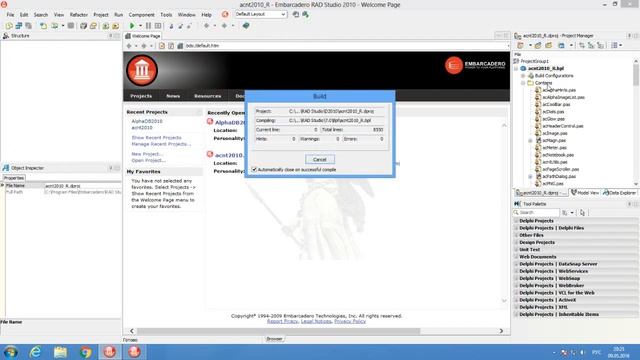Image resolution: width=640 pixels, height=360 pixels.
Task: Click the News tab on Welcome Page
Action: [173, 96]
